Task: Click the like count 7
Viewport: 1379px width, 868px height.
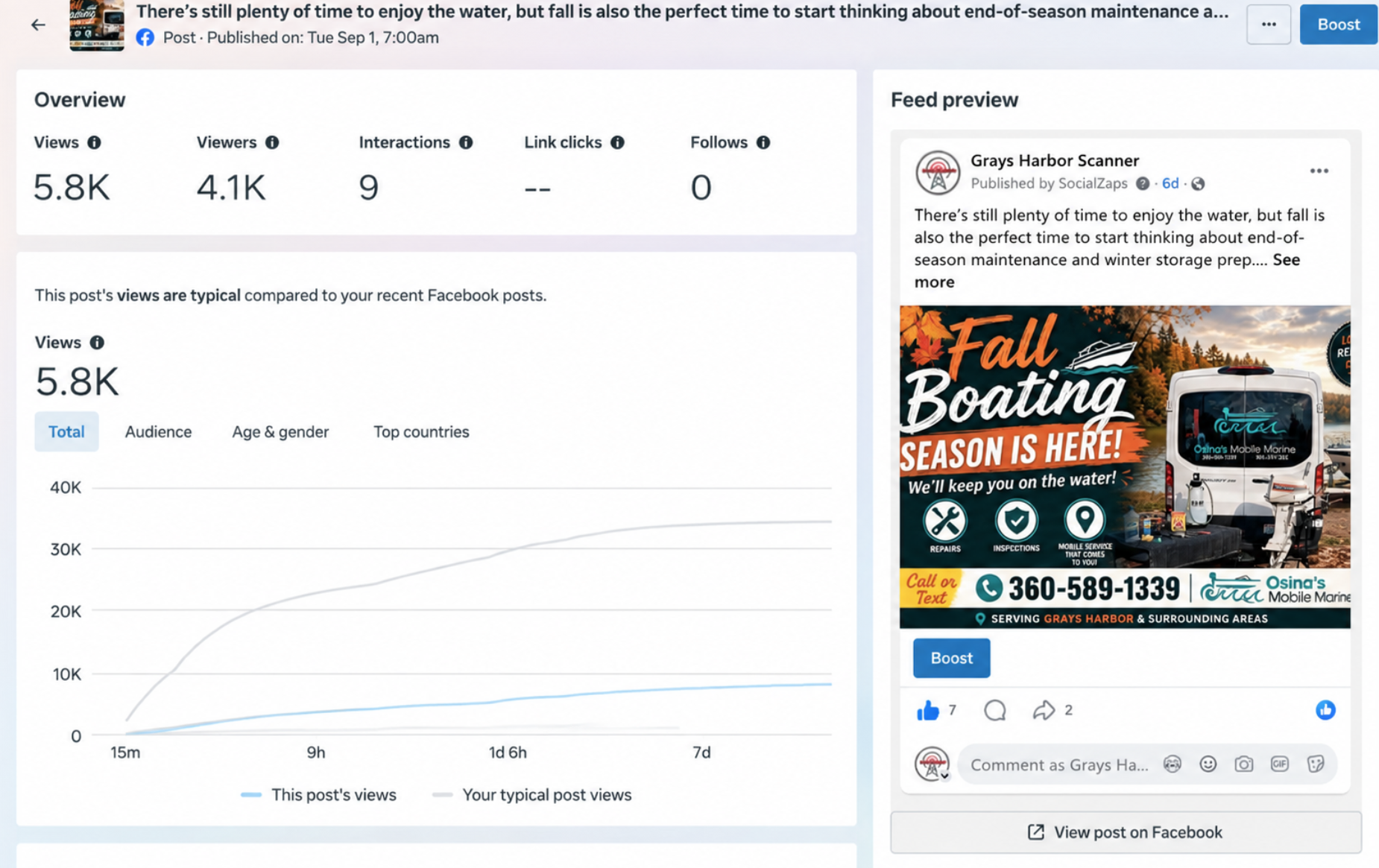Action: [952, 711]
